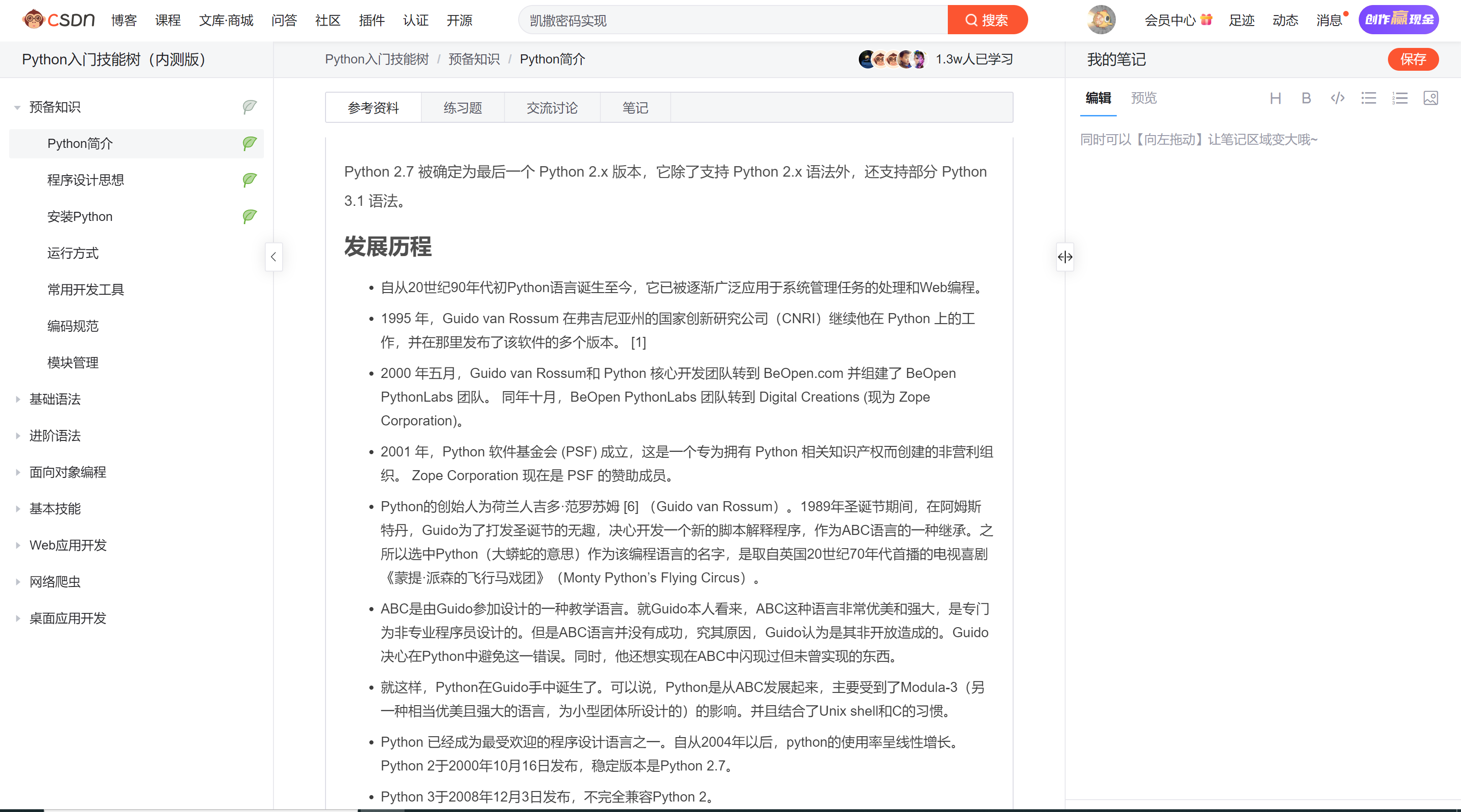Click the search input field
The width and height of the screenshot is (1461, 812).
pyautogui.click(x=731, y=21)
